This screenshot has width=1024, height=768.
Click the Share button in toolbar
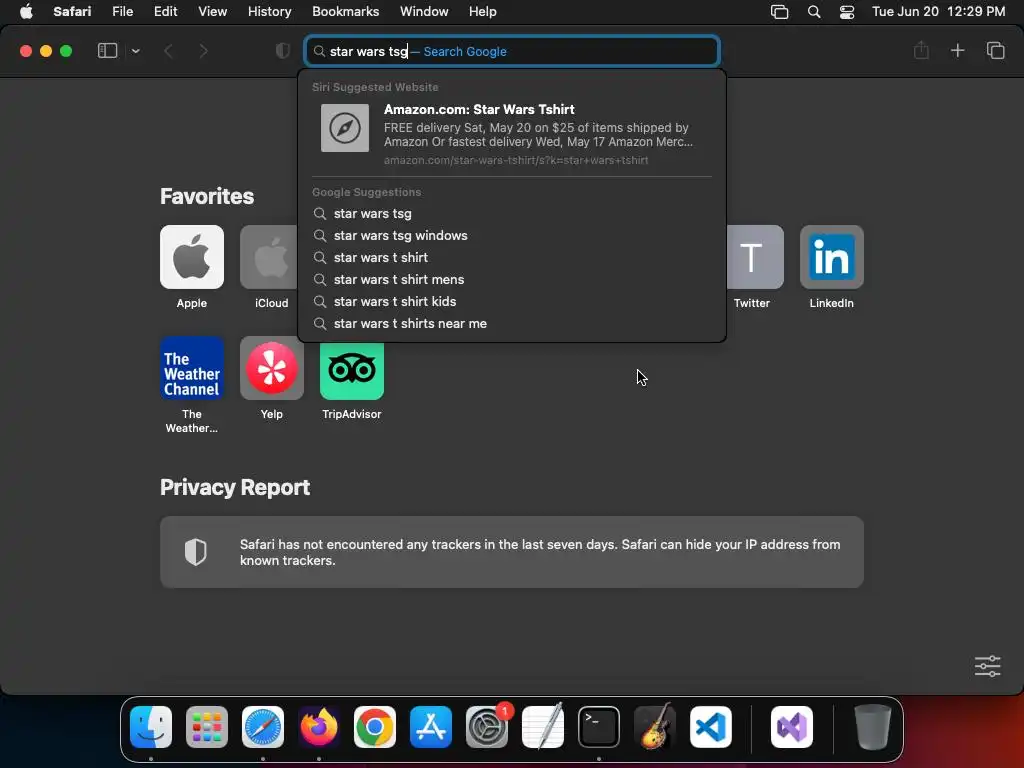(921, 50)
